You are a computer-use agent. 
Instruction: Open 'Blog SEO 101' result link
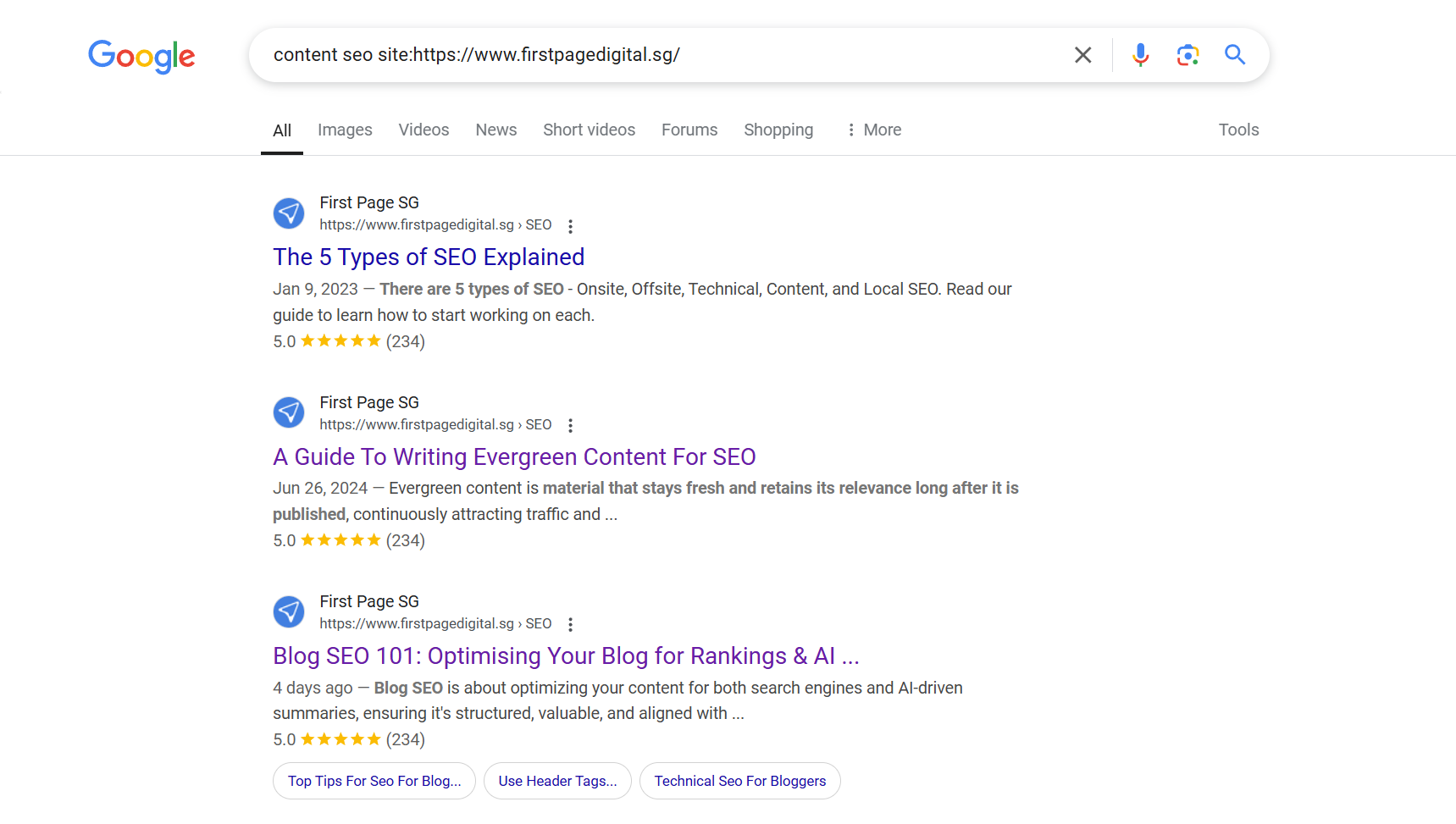(566, 655)
